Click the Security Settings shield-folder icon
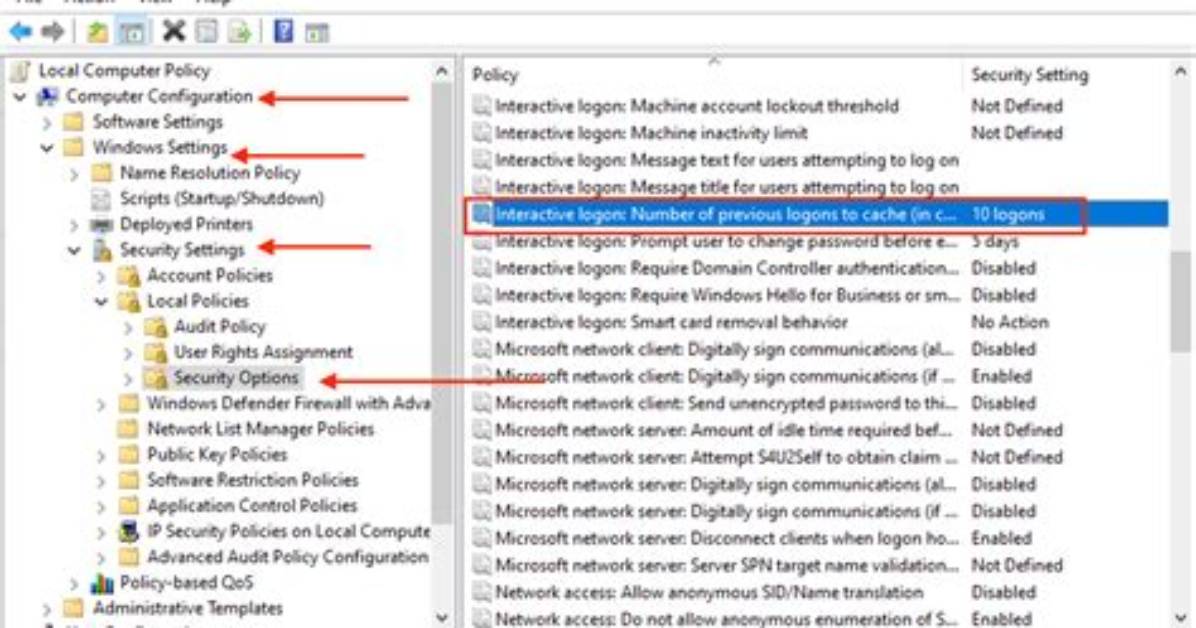Viewport: 1196px width, 628px height. [101, 250]
